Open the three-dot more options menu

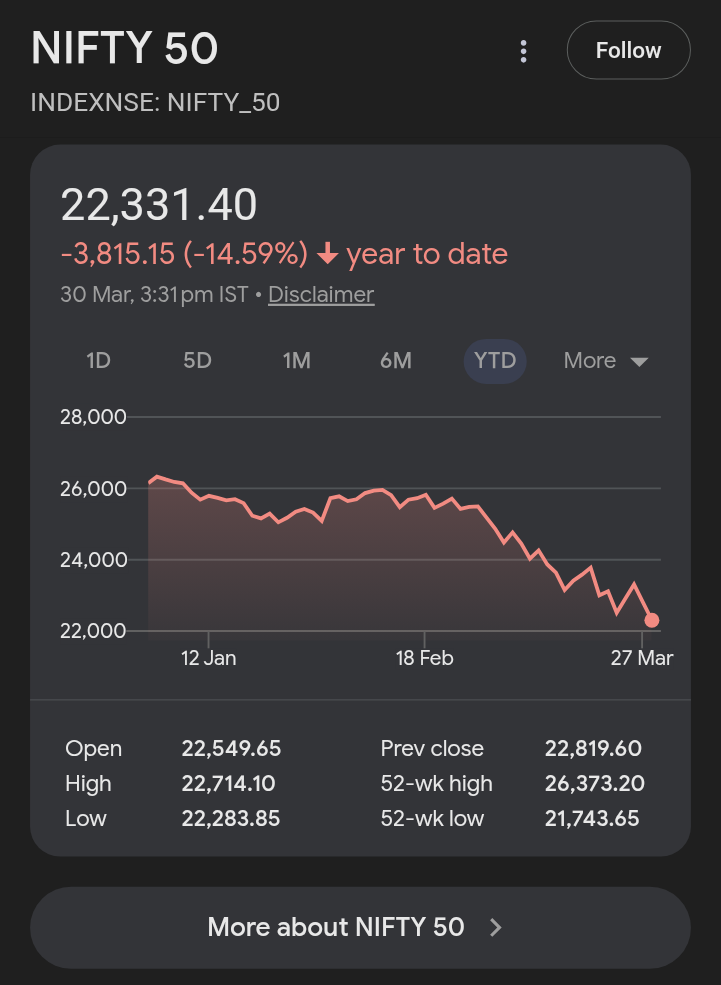[x=523, y=51]
